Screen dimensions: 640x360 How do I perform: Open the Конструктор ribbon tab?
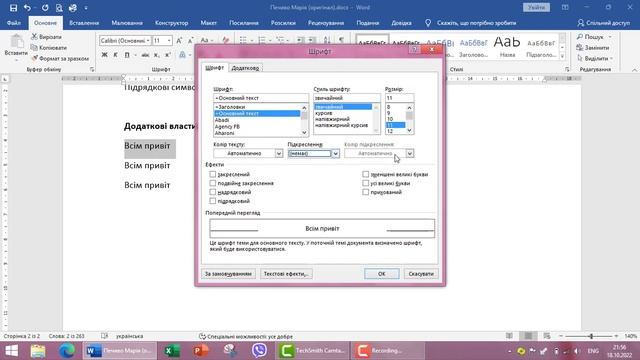coord(171,23)
